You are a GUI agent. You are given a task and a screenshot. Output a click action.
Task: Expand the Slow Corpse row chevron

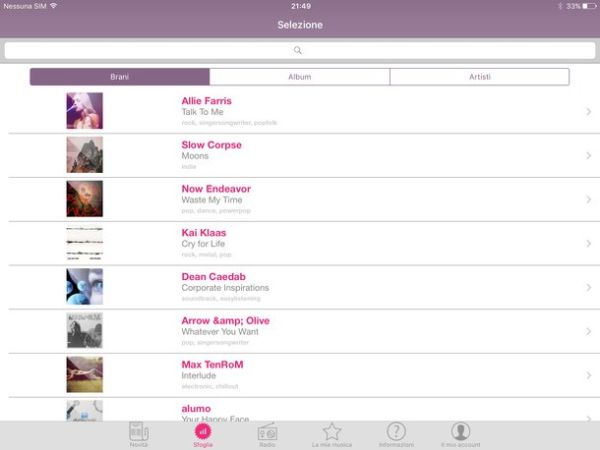point(589,156)
